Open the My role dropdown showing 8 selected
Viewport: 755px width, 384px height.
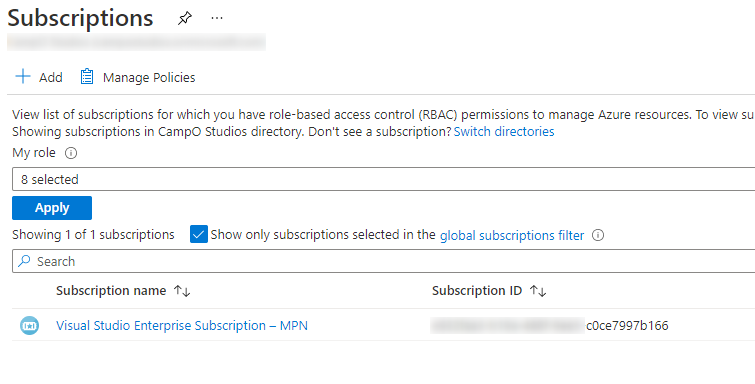[383, 179]
